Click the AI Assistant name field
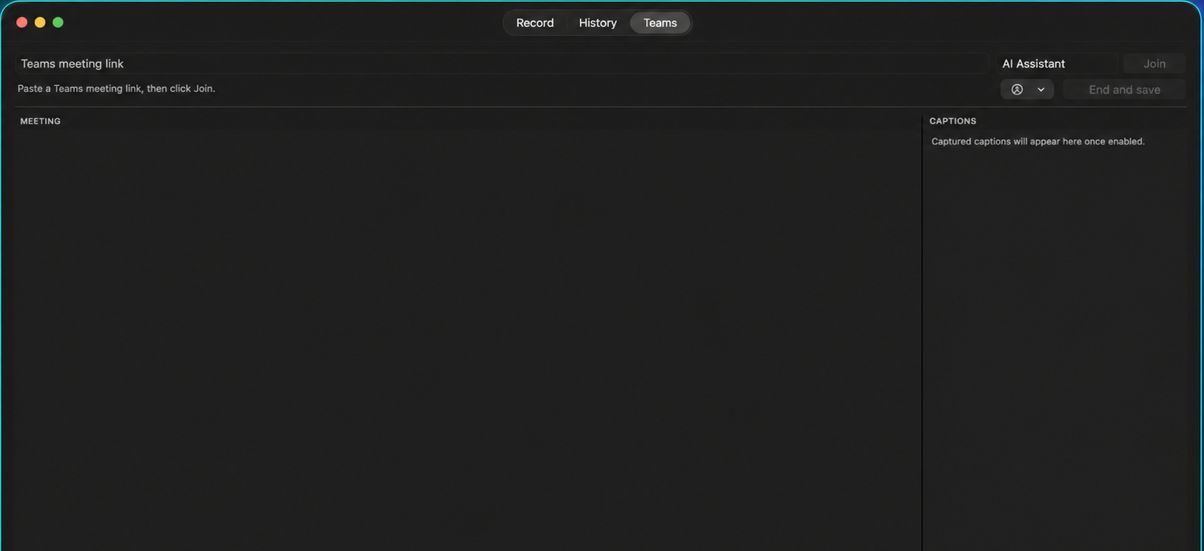Screen dimensions: 1204x551 coord(1057,64)
